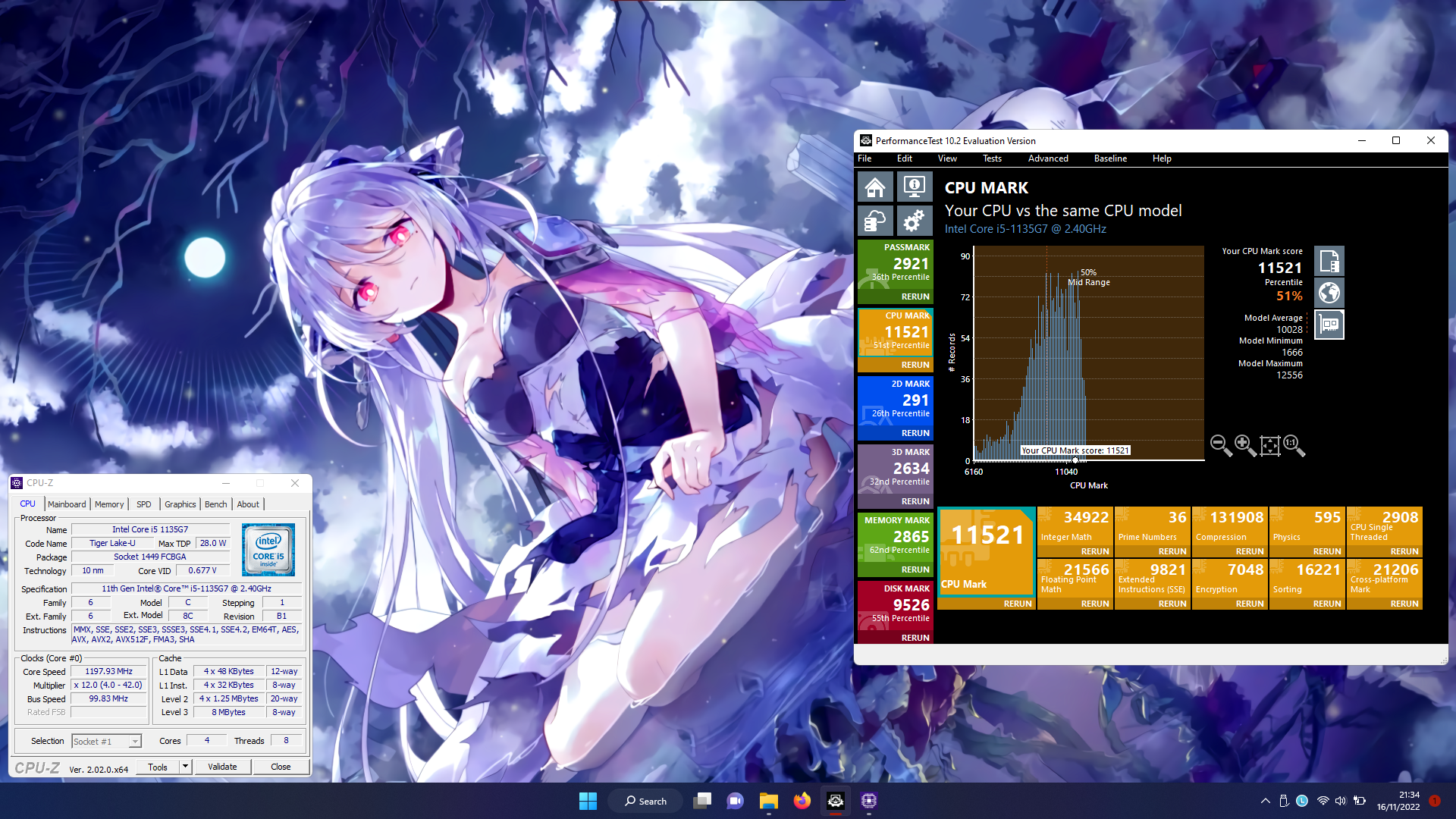The height and width of the screenshot is (819, 1456).
Task: Click the taskbar Search box
Action: click(x=646, y=801)
